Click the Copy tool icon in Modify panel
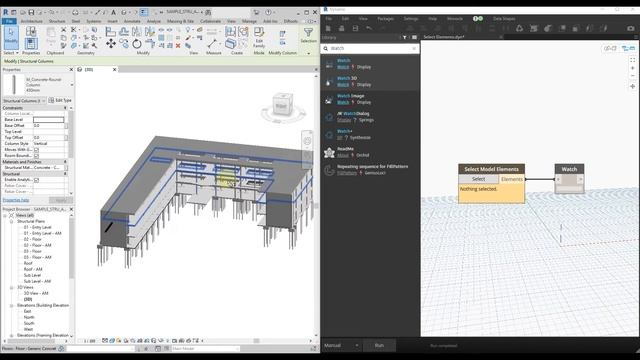This screenshot has height=360, width=640. click(x=124, y=43)
